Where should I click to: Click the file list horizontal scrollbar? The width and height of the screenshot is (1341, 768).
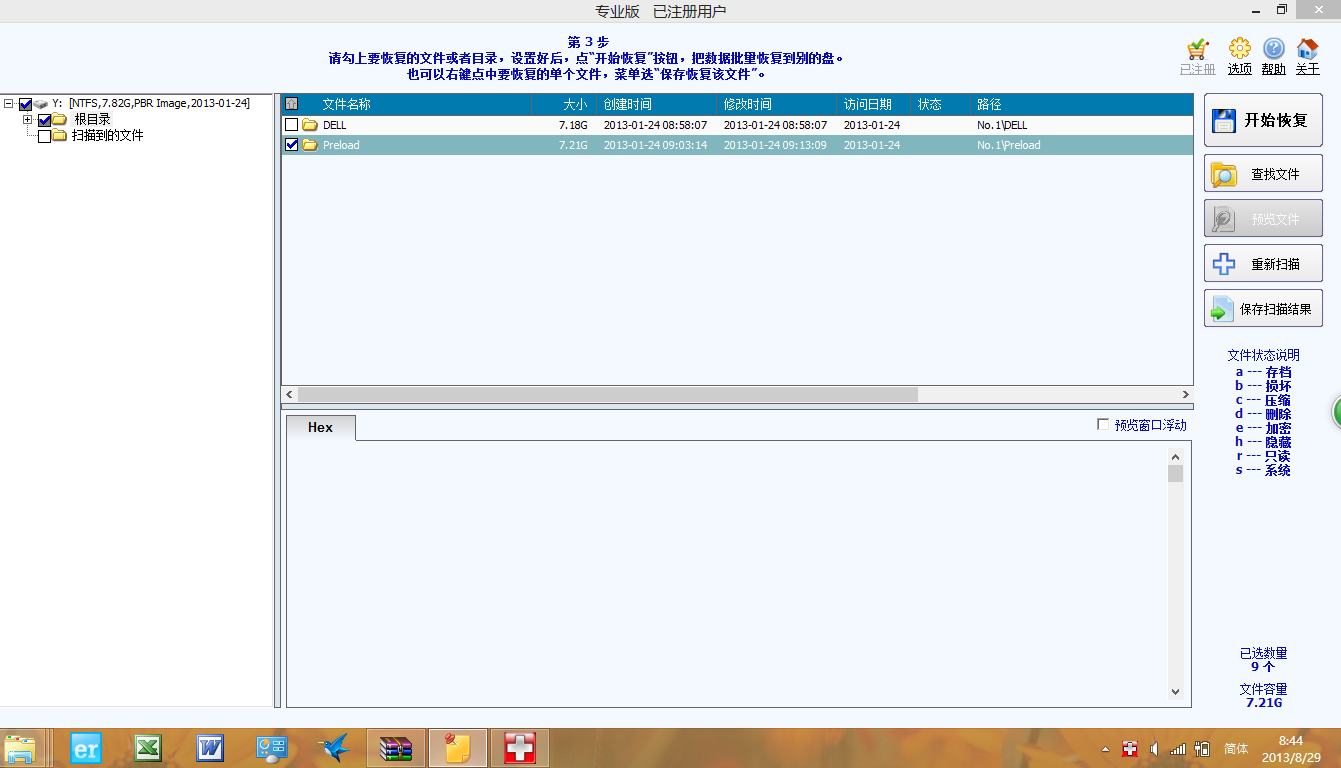(607, 395)
